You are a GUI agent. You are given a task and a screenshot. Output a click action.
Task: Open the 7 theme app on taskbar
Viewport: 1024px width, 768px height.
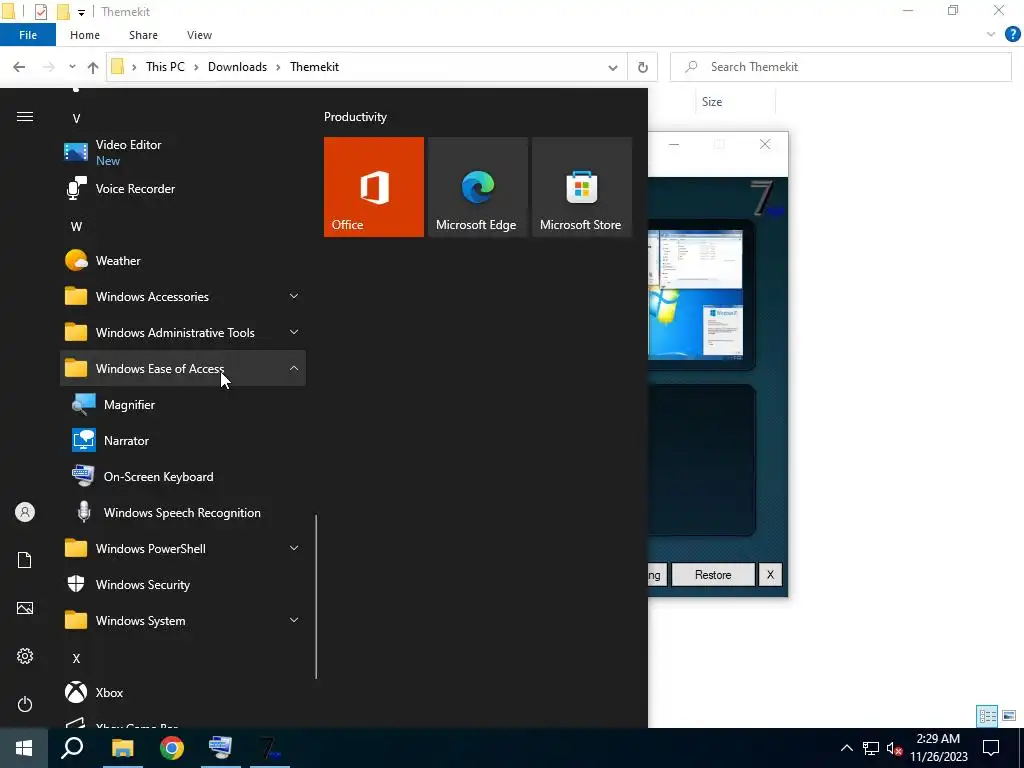270,748
